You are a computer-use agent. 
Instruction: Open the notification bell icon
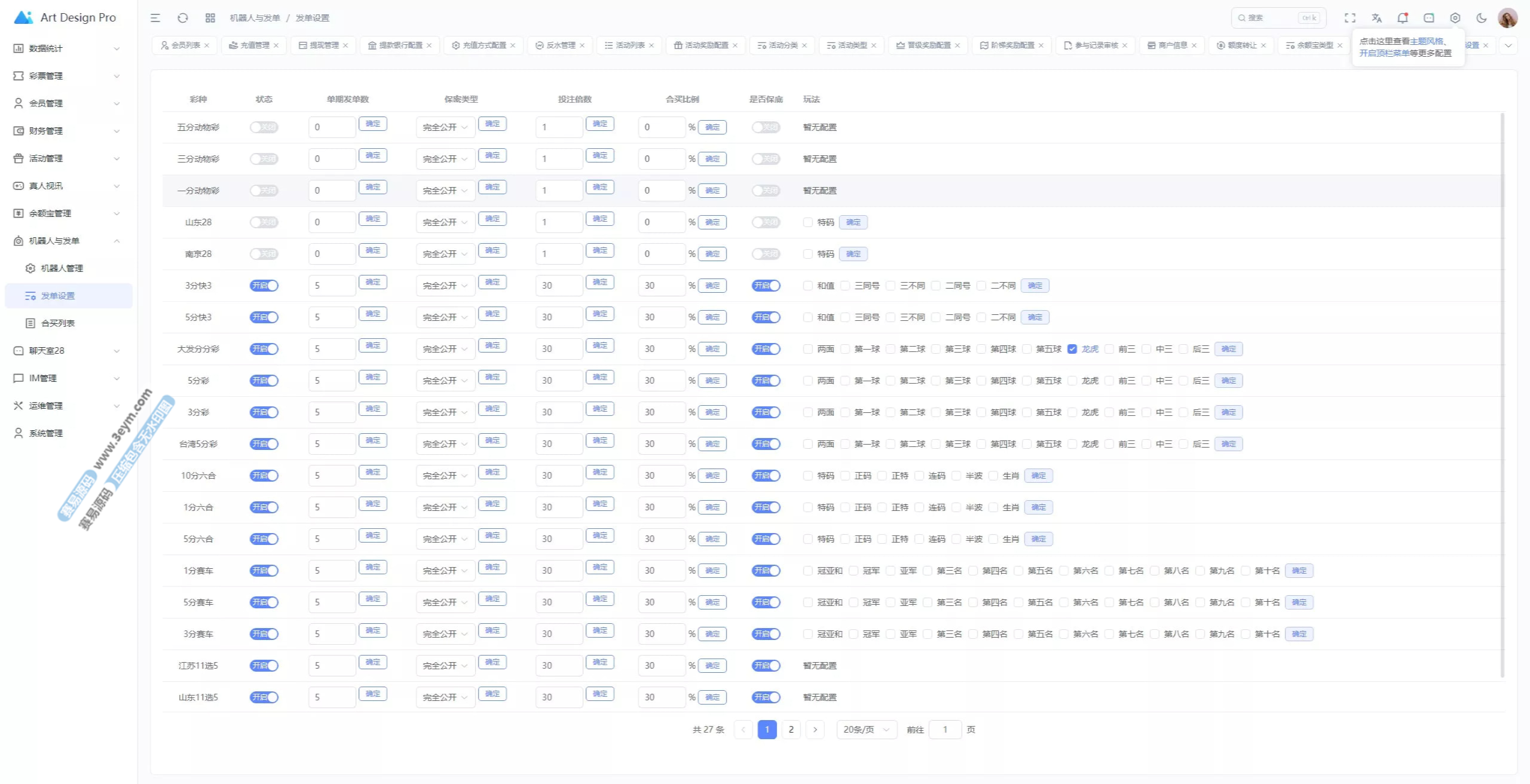point(1402,18)
